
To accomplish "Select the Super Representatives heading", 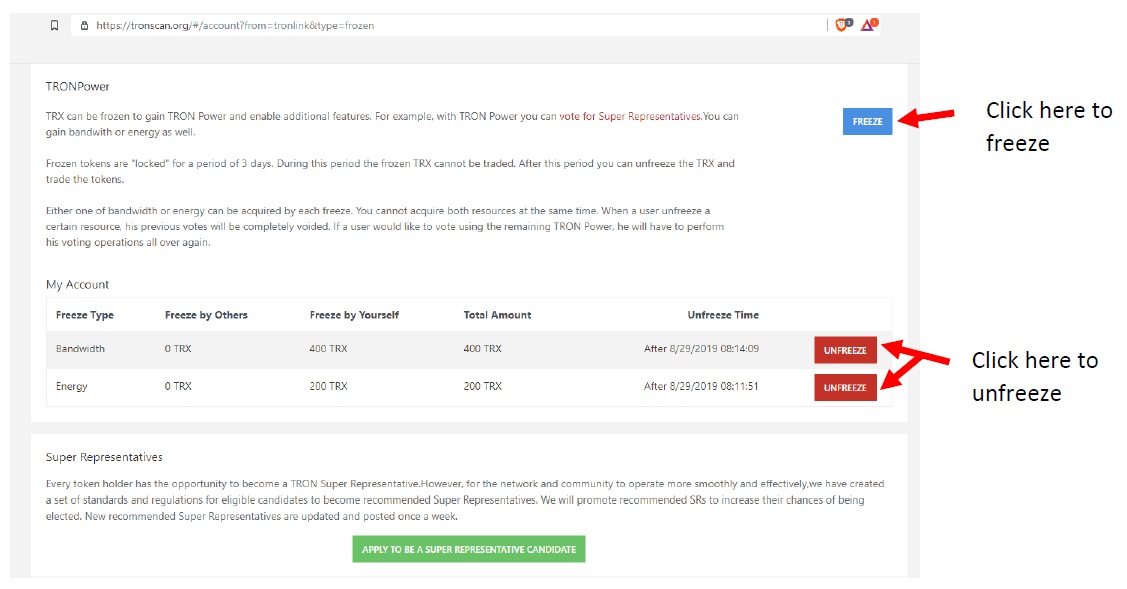I will pos(104,457).
